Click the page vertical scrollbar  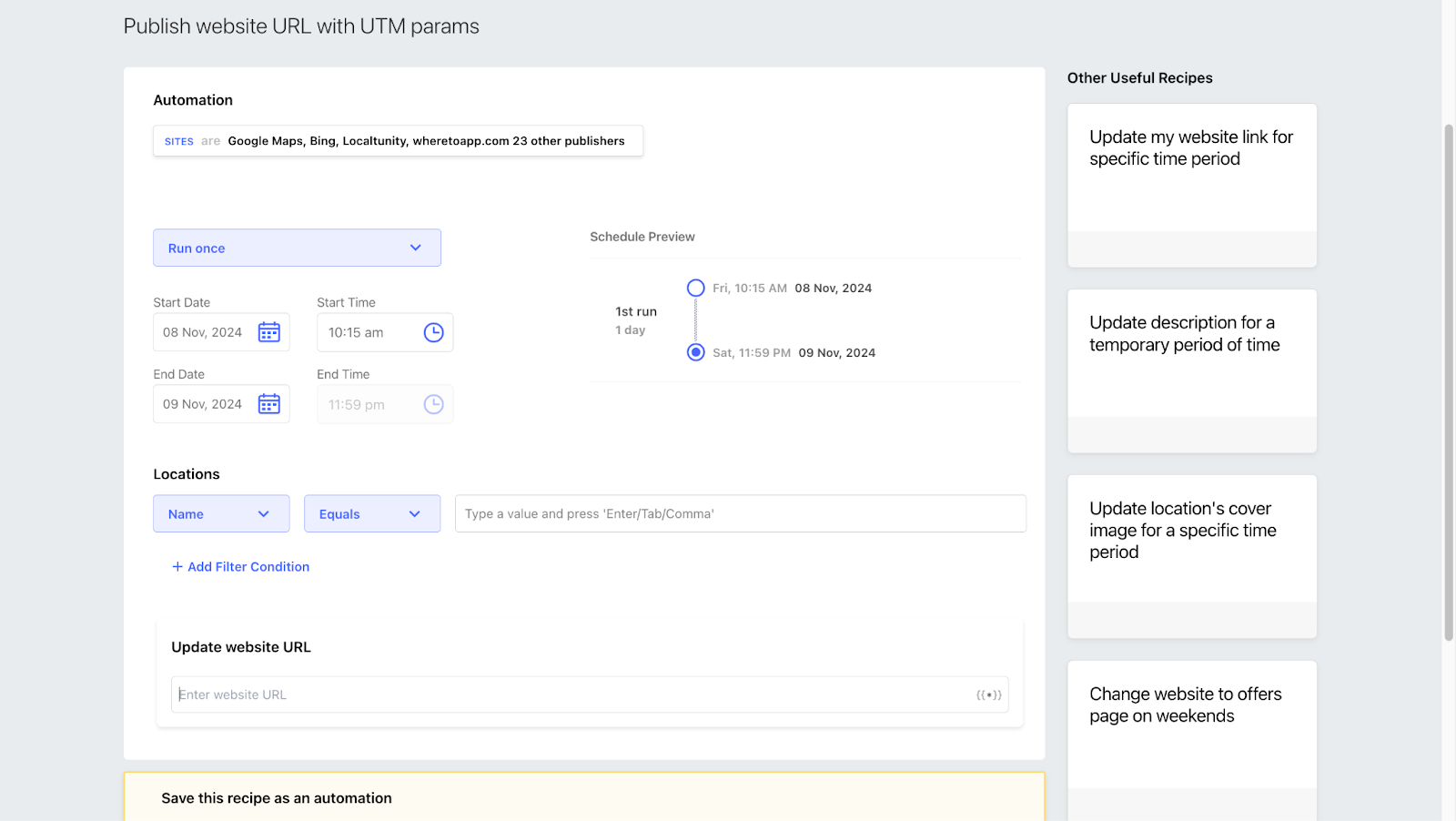pyautogui.click(x=1449, y=382)
